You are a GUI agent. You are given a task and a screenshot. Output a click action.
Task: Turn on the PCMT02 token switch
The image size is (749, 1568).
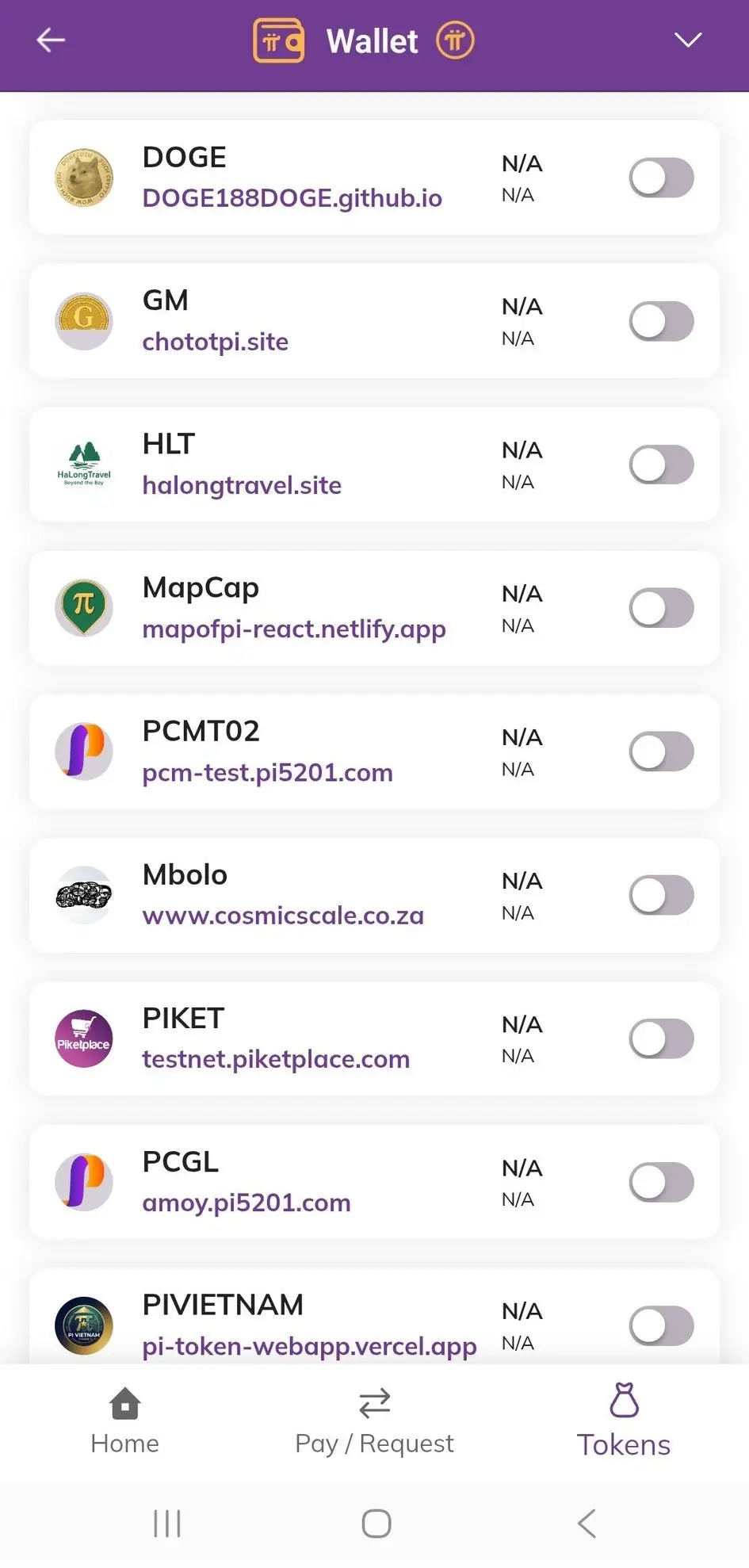click(661, 751)
